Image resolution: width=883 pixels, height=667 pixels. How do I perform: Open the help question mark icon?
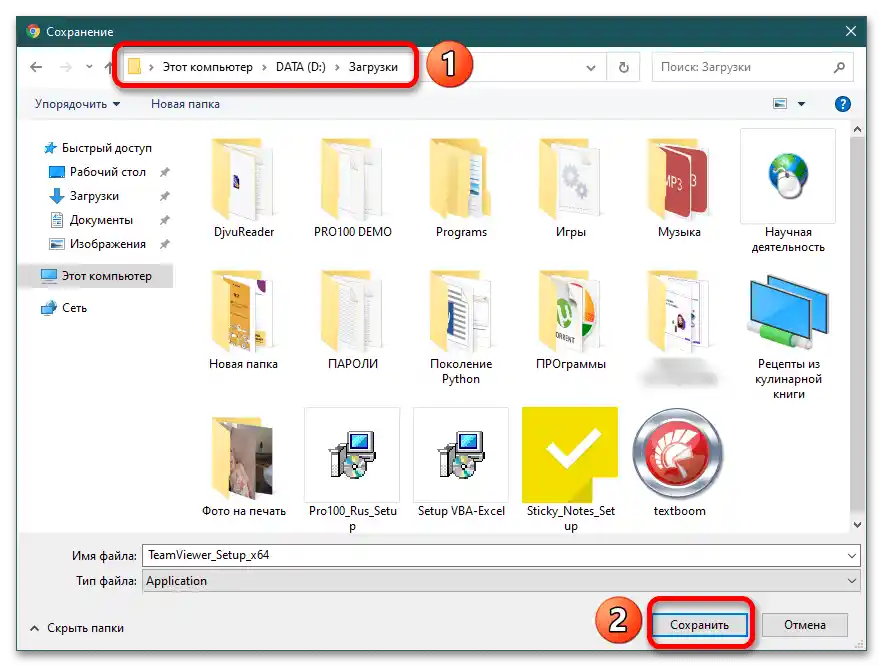pyautogui.click(x=842, y=104)
